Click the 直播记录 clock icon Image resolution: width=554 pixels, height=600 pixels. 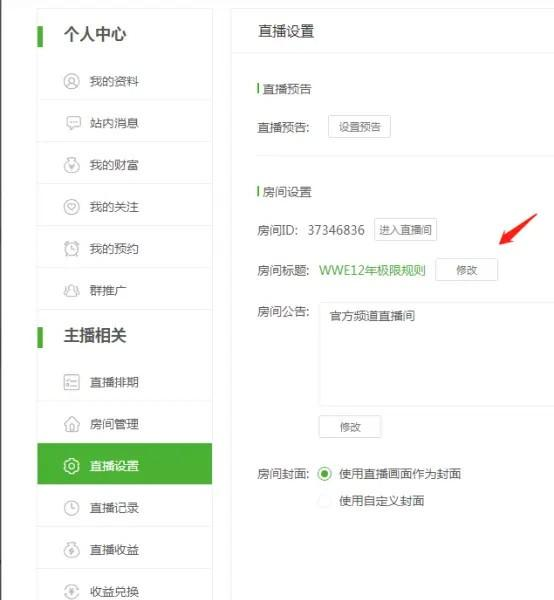72,508
